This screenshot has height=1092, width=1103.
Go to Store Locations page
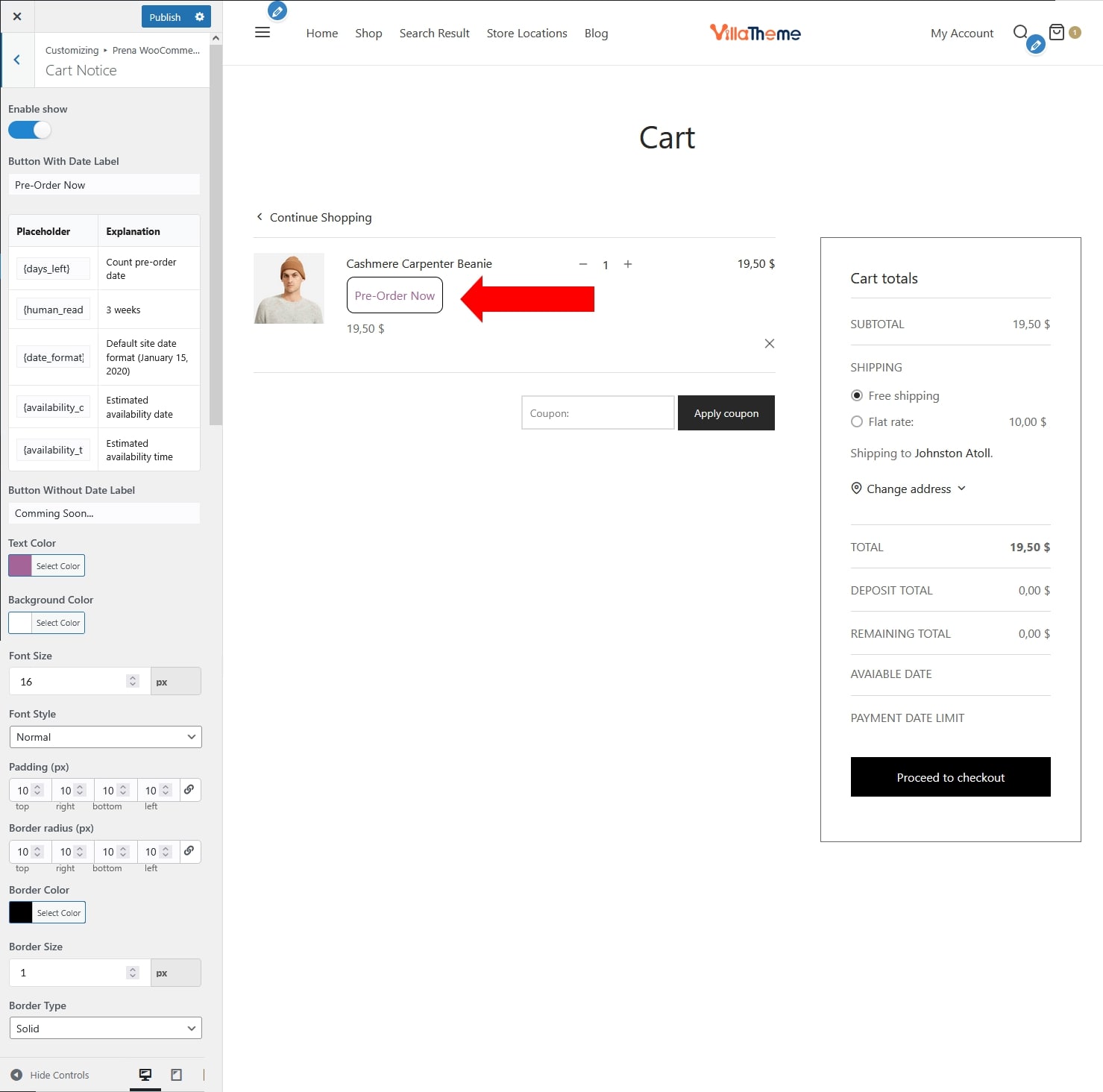pyautogui.click(x=527, y=34)
